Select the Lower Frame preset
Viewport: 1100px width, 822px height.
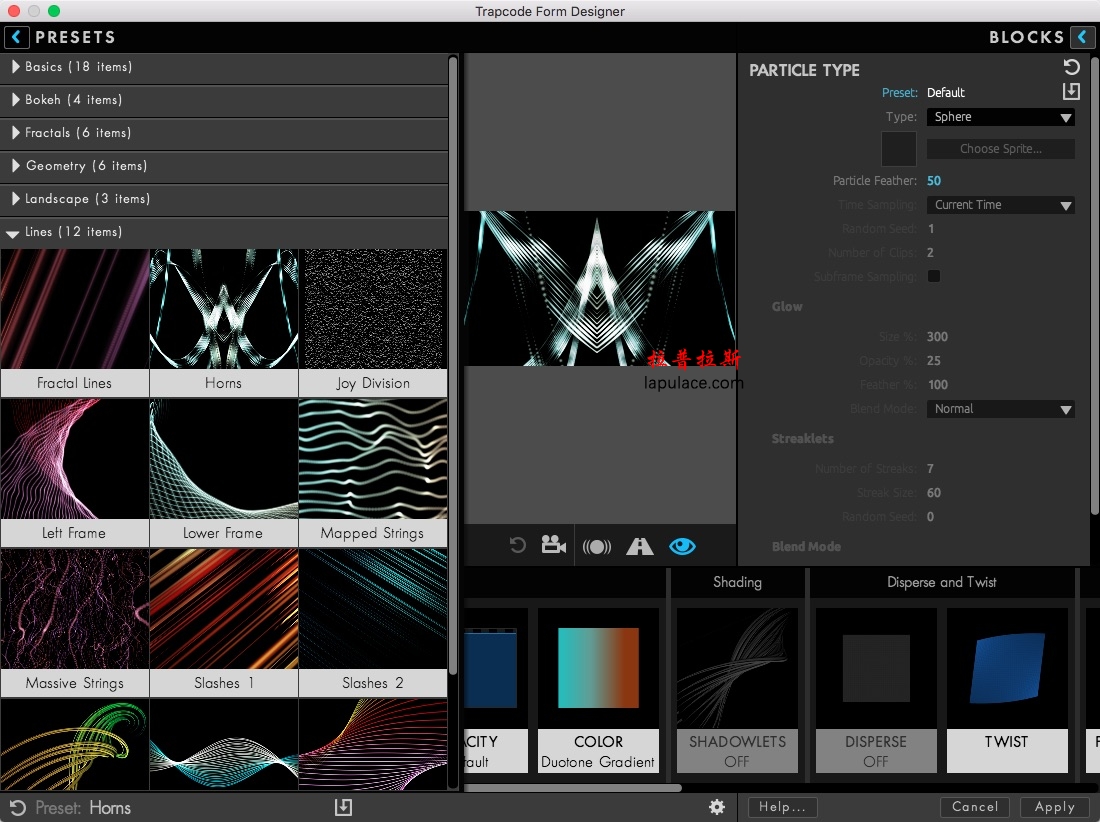[223, 473]
